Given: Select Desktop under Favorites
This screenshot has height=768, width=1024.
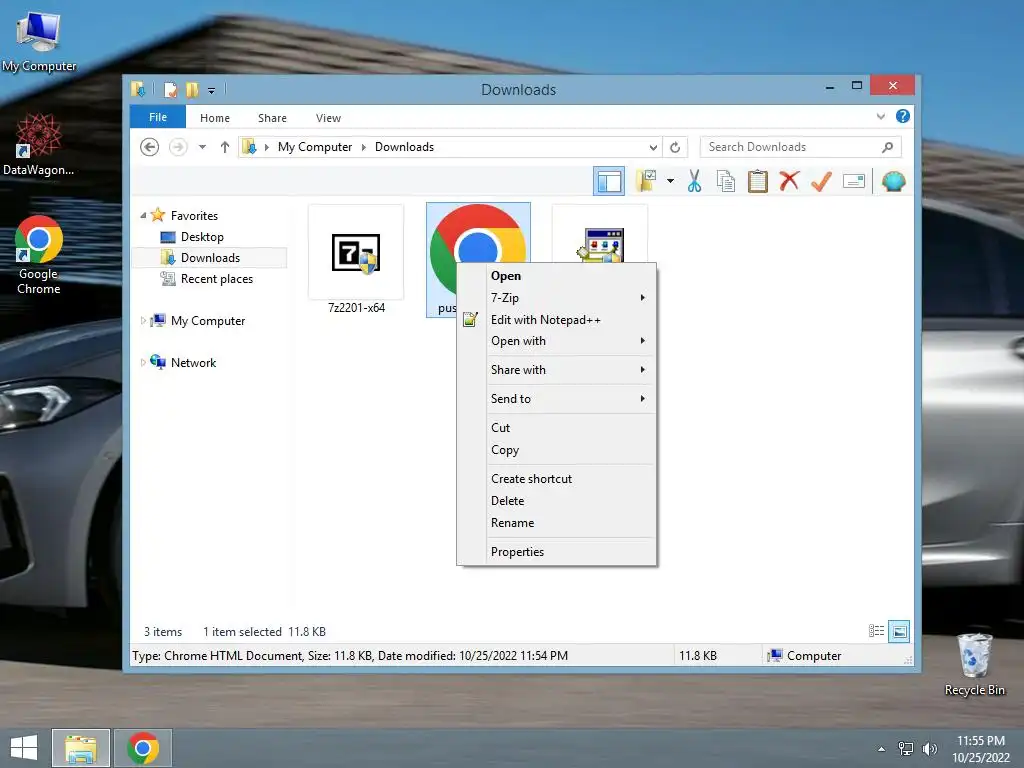Looking at the screenshot, I should 202,236.
